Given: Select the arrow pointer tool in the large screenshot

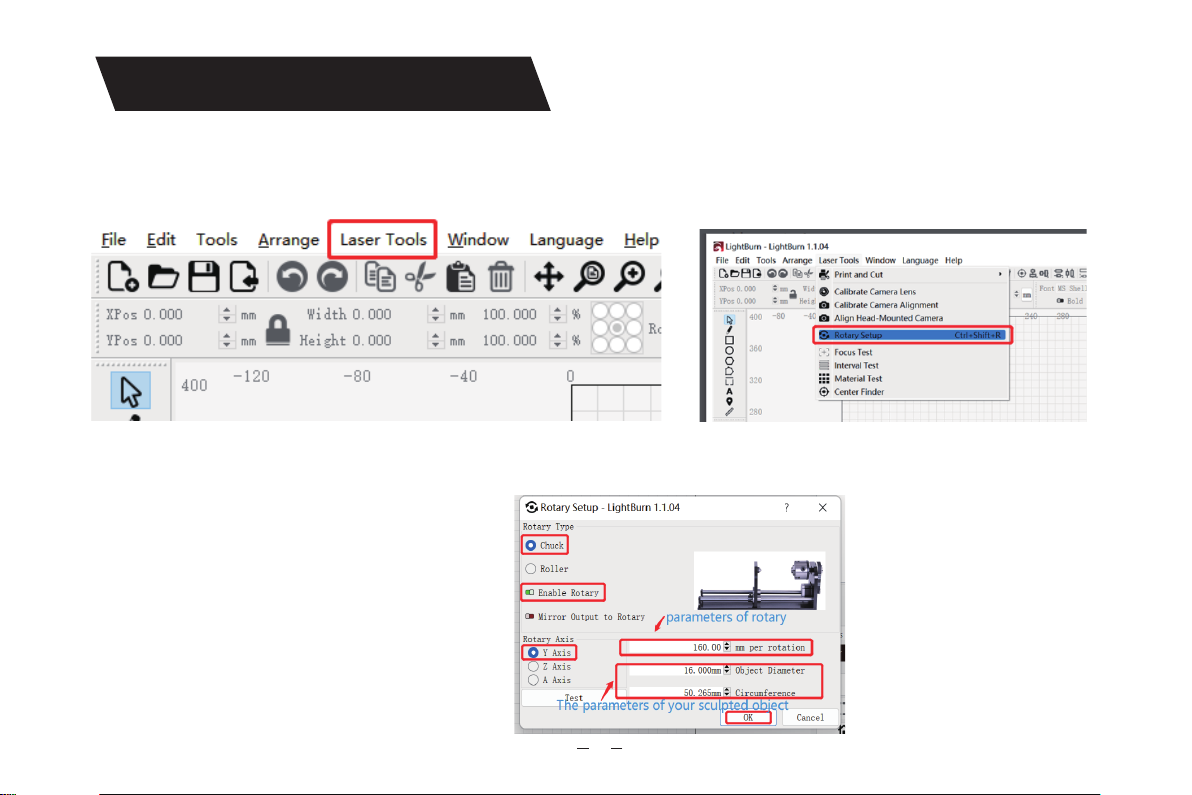Looking at the screenshot, I should tap(131, 391).
